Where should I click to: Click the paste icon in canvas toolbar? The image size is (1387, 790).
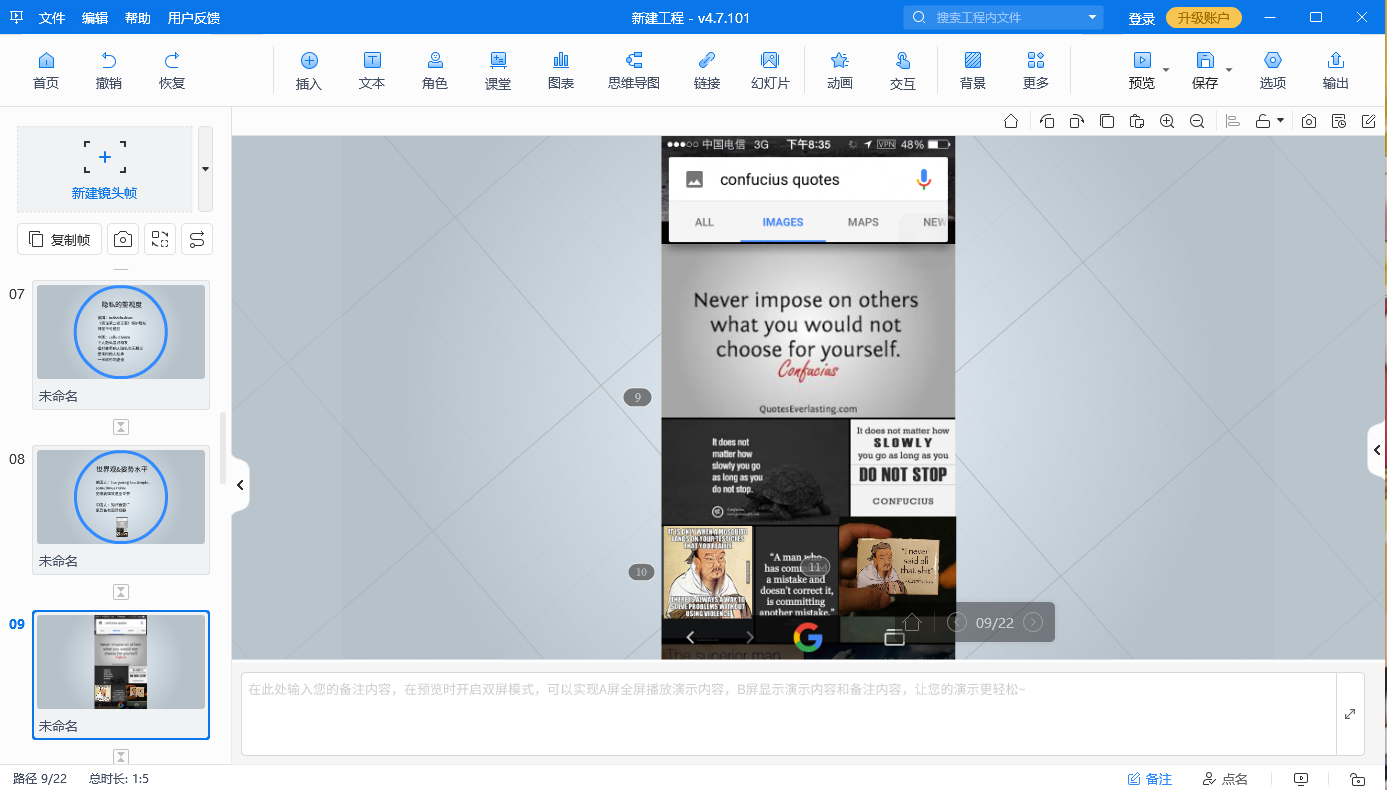tap(1137, 121)
